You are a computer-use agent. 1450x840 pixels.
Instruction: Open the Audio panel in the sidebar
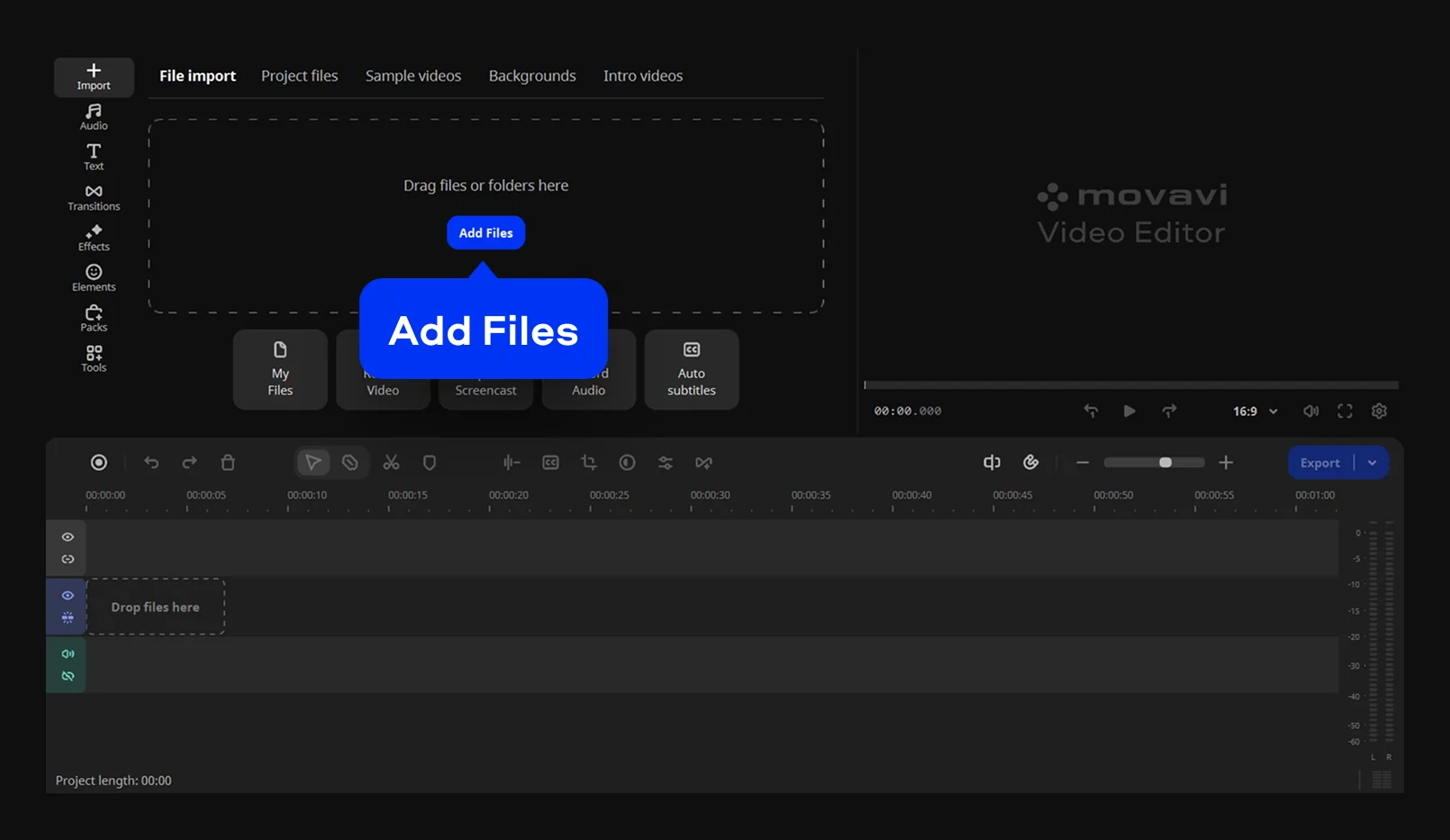click(x=93, y=115)
